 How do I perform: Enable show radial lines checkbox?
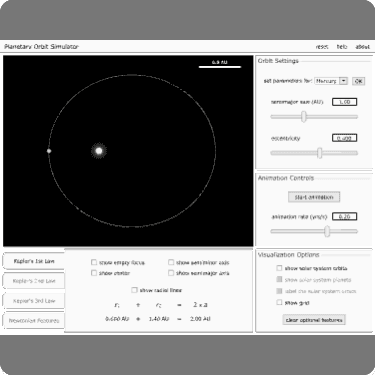click(134, 290)
